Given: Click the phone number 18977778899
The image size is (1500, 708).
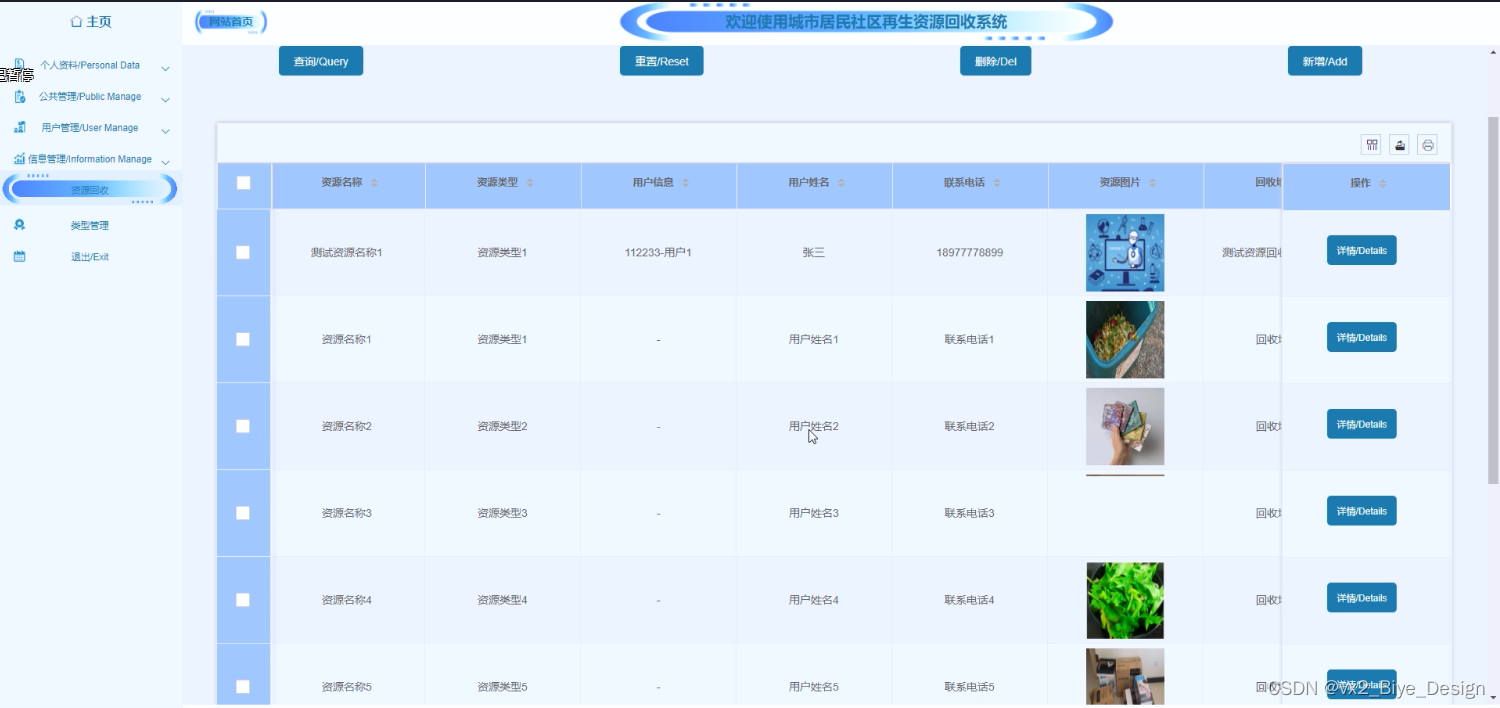Looking at the screenshot, I should (970, 252).
